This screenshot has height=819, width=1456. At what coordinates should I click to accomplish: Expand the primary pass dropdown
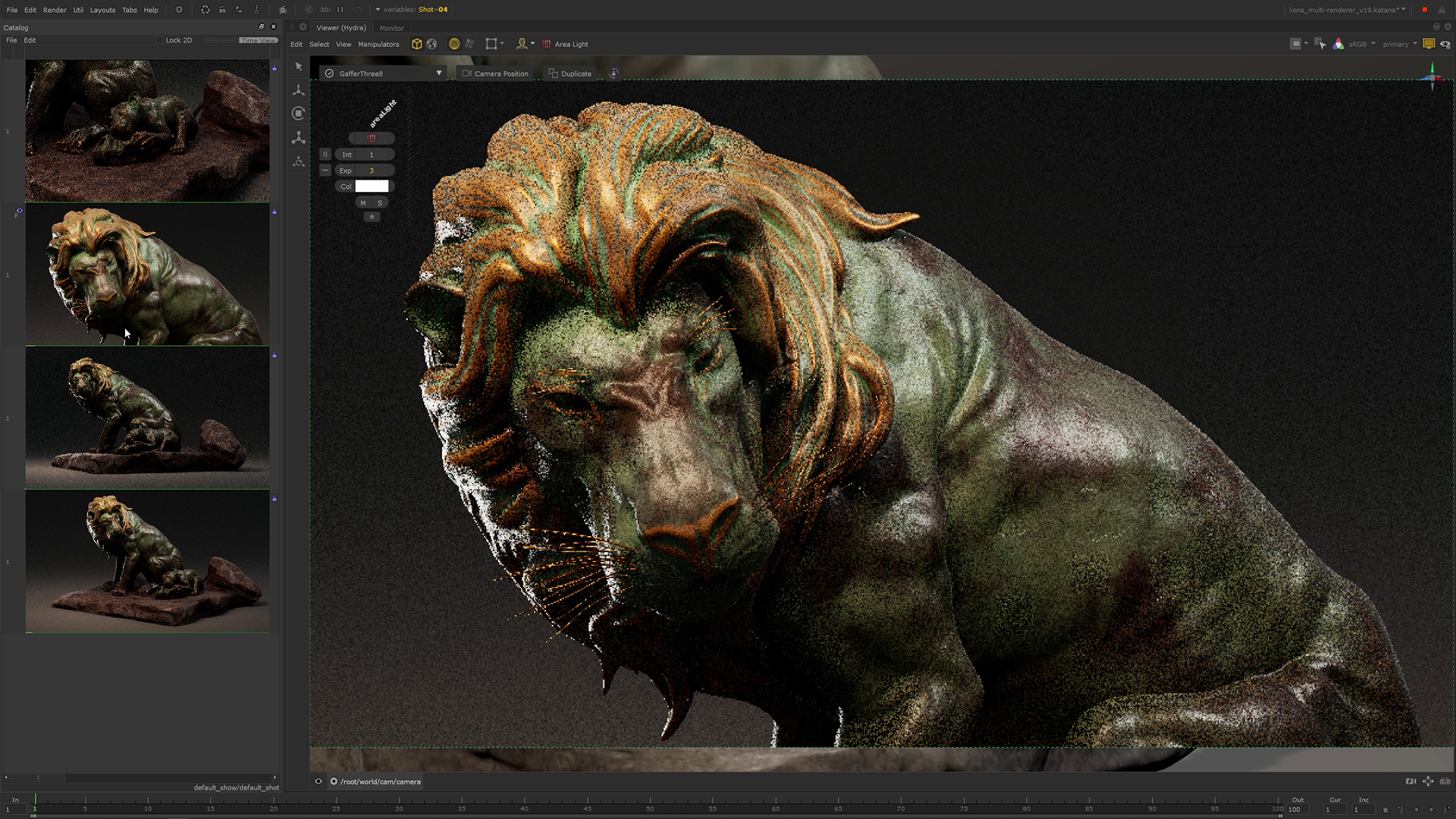tap(1399, 44)
